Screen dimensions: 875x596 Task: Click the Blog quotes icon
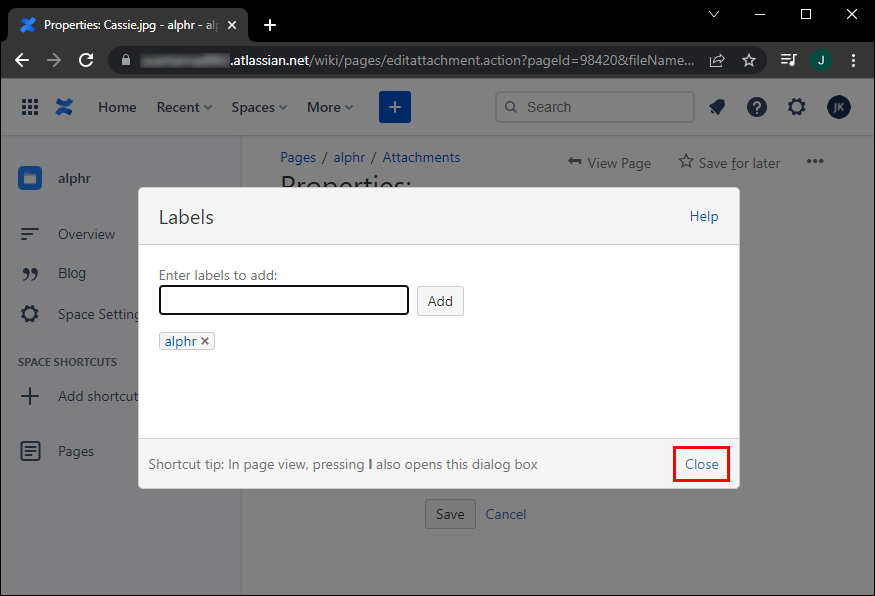pyautogui.click(x=30, y=274)
